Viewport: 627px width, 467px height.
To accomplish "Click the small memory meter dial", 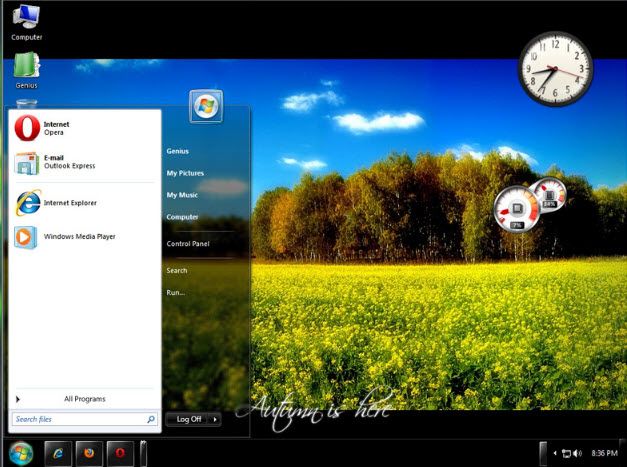I will coord(550,195).
